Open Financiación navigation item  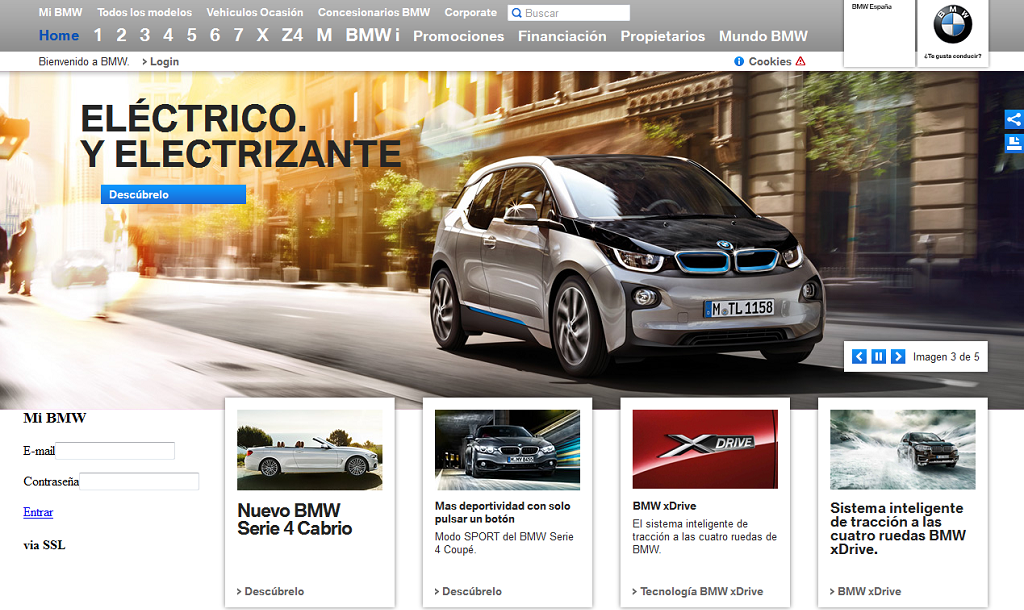click(x=562, y=36)
